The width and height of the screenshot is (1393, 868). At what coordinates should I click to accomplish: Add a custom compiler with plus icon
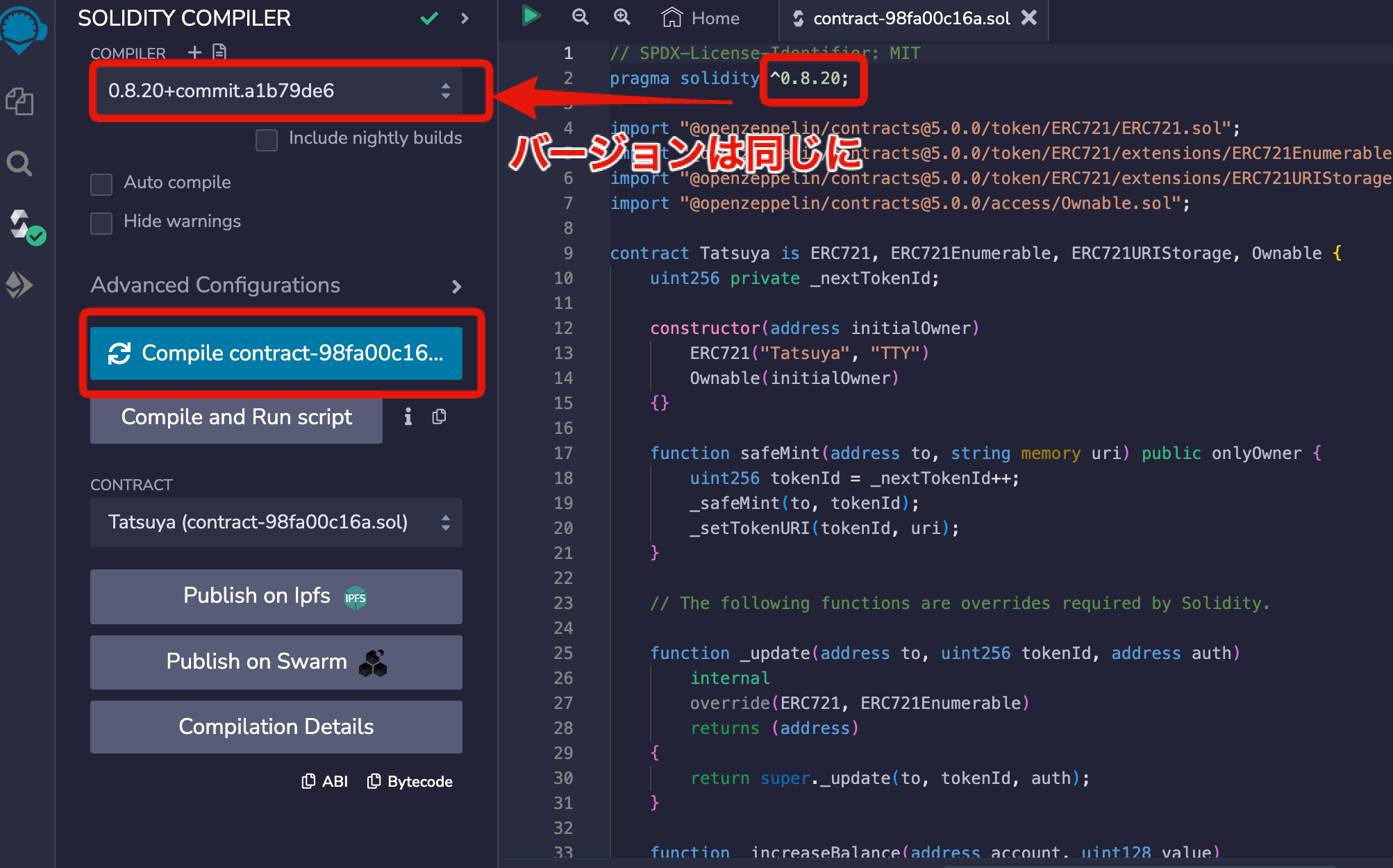coord(194,52)
